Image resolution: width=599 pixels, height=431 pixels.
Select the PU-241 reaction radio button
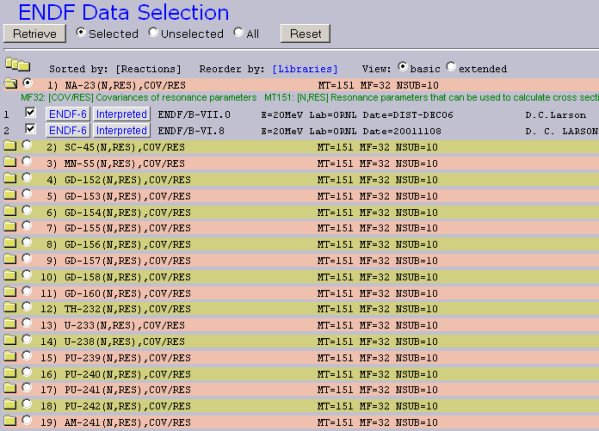point(27,388)
